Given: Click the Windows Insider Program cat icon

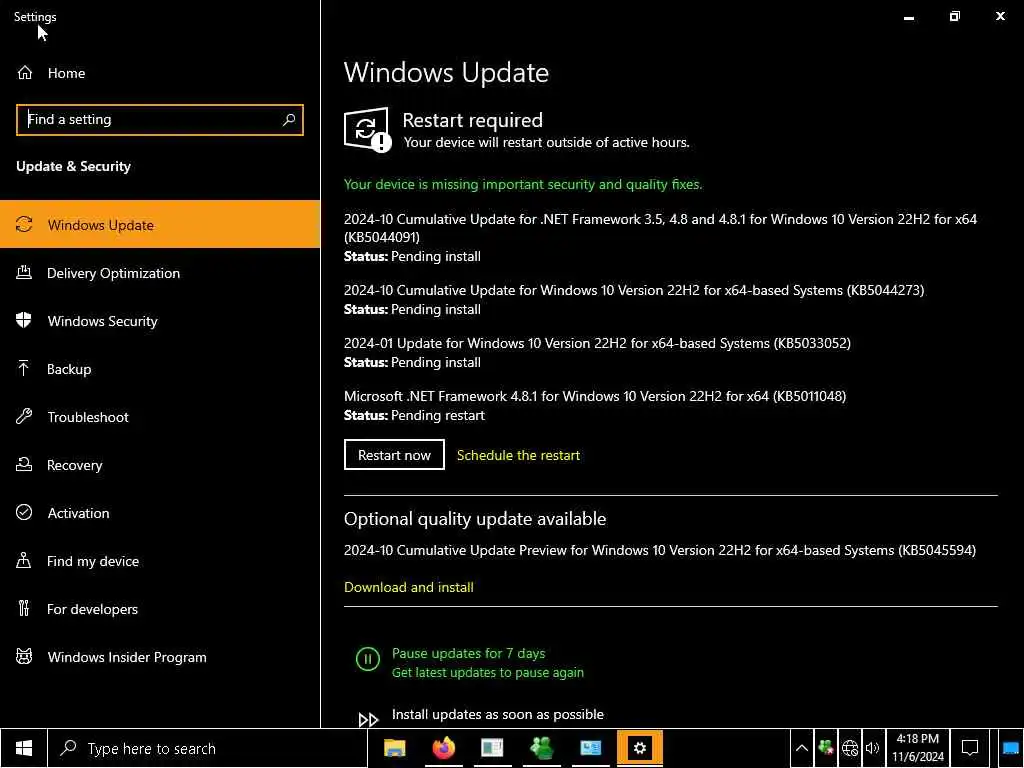Looking at the screenshot, I should click(24, 657).
